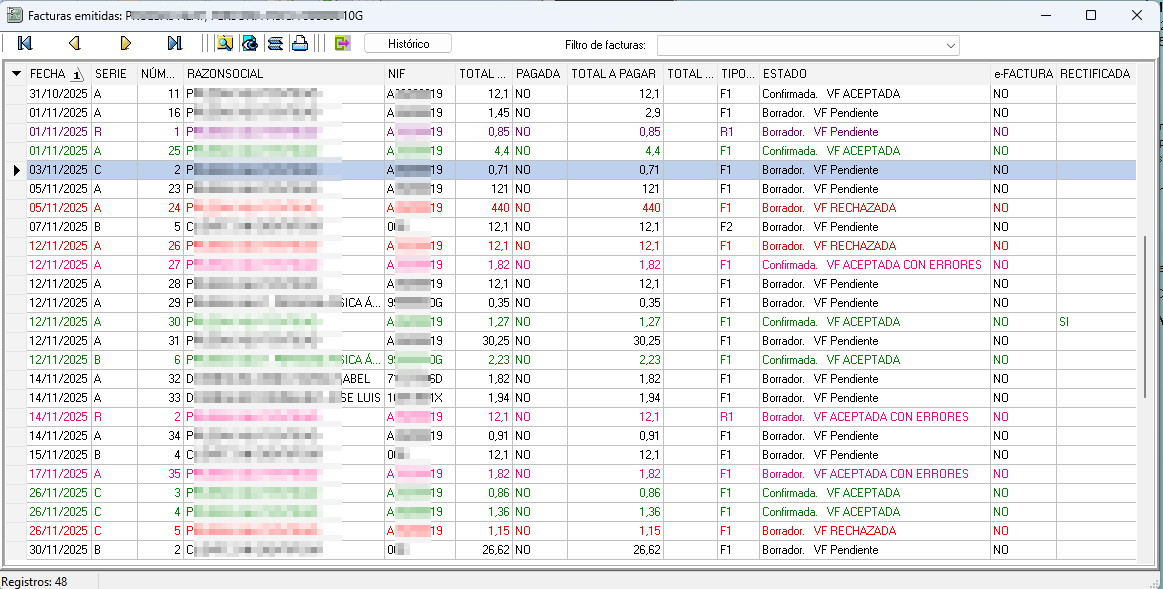Screen dimensions: 1163x589
Task: Open the grid selector dropdown triangle
Action: [x=16, y=74]
